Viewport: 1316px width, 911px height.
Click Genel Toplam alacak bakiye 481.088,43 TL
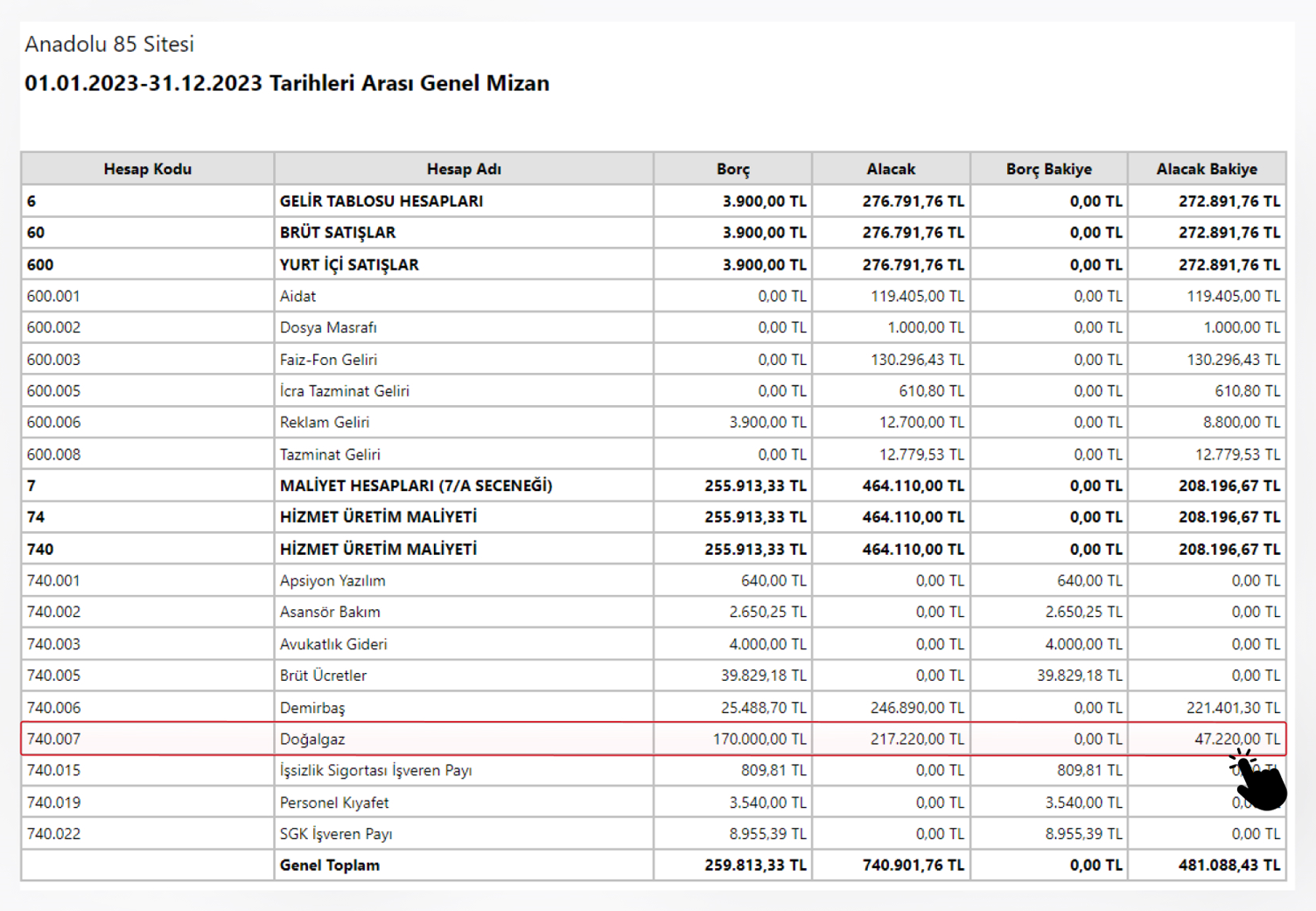(1229, 865)
